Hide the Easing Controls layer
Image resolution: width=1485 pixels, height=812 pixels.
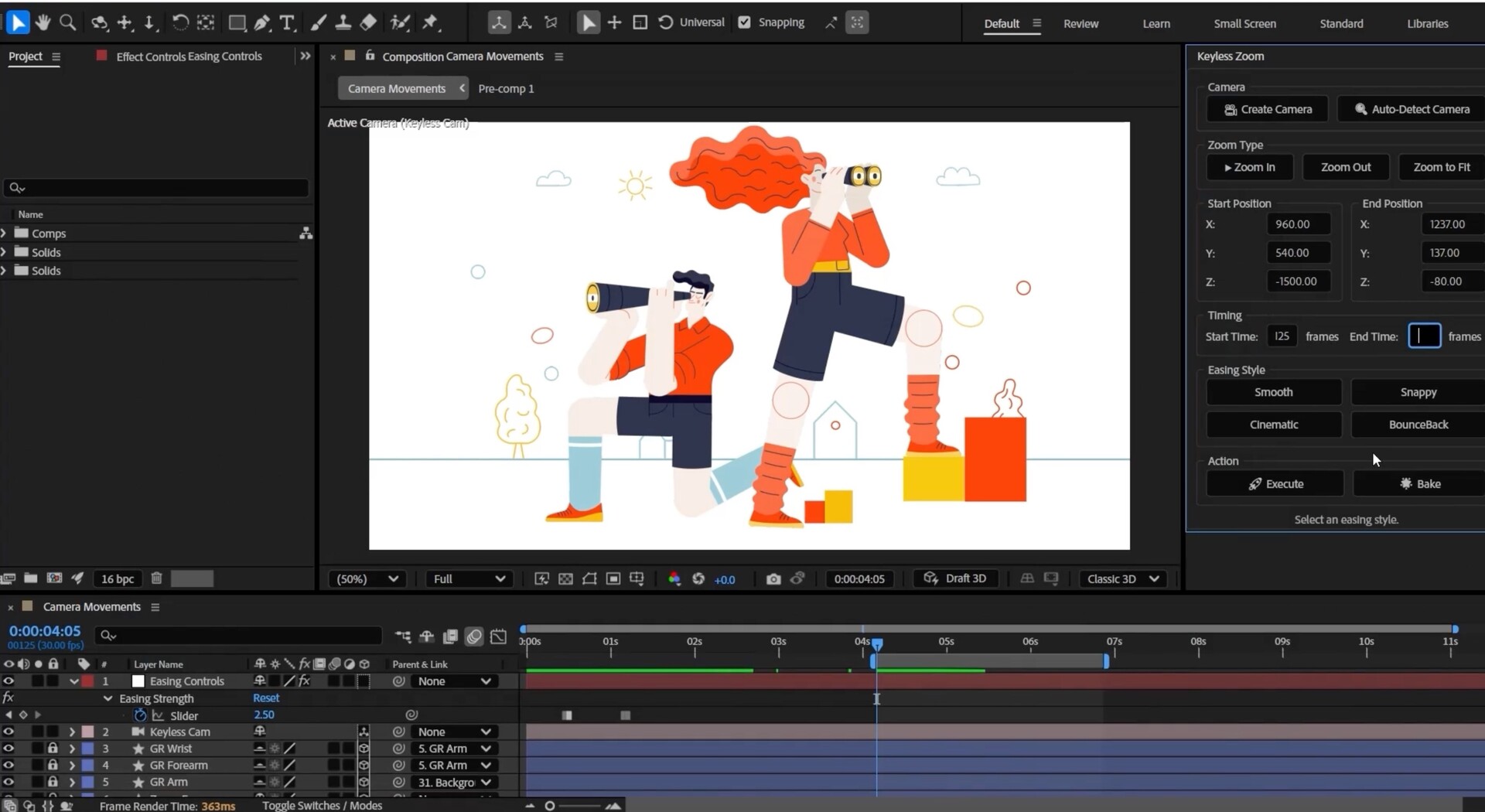9,681
